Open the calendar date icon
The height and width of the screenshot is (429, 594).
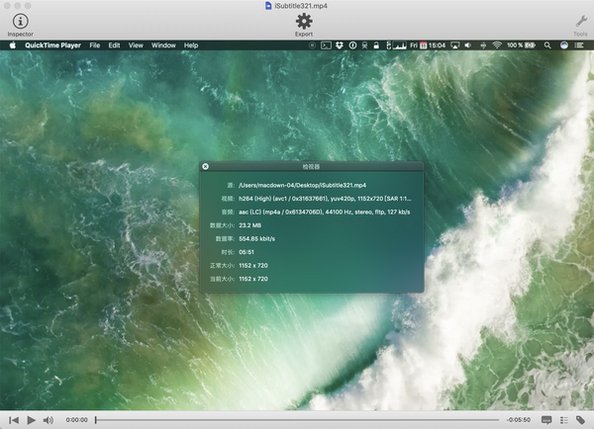pyautogui.click(x=423, y=45)
